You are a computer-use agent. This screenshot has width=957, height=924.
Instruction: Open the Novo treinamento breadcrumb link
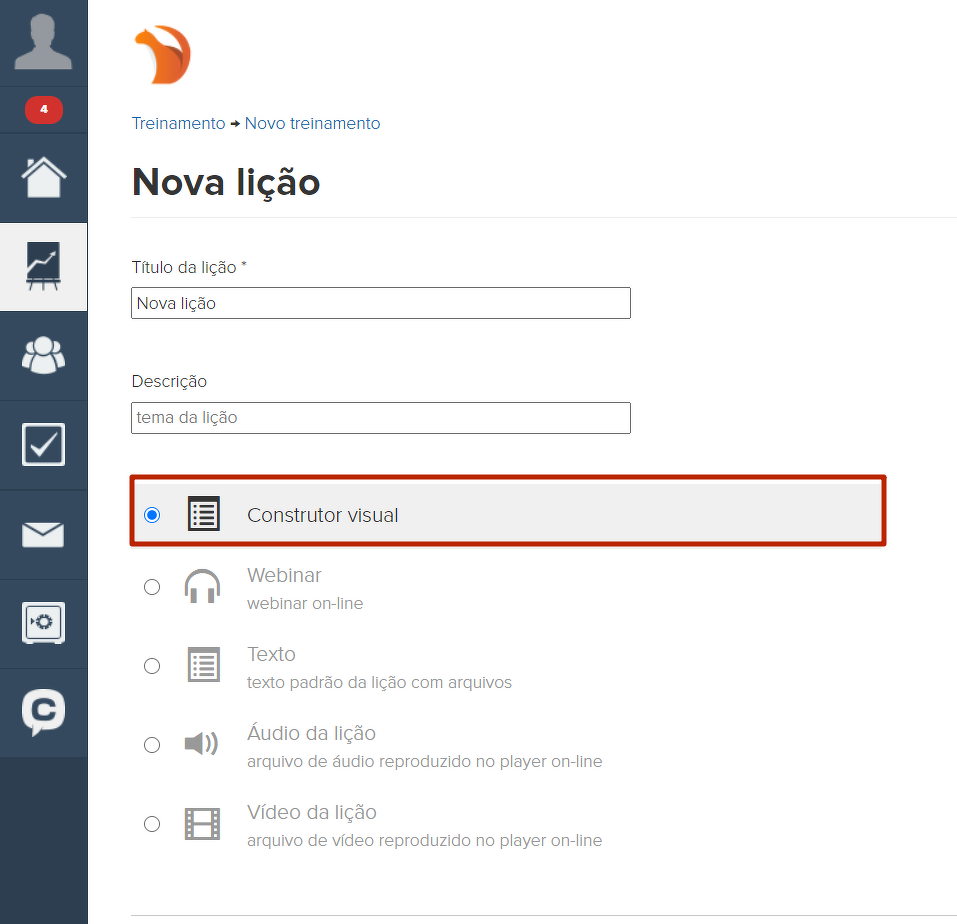coord(312,124)
